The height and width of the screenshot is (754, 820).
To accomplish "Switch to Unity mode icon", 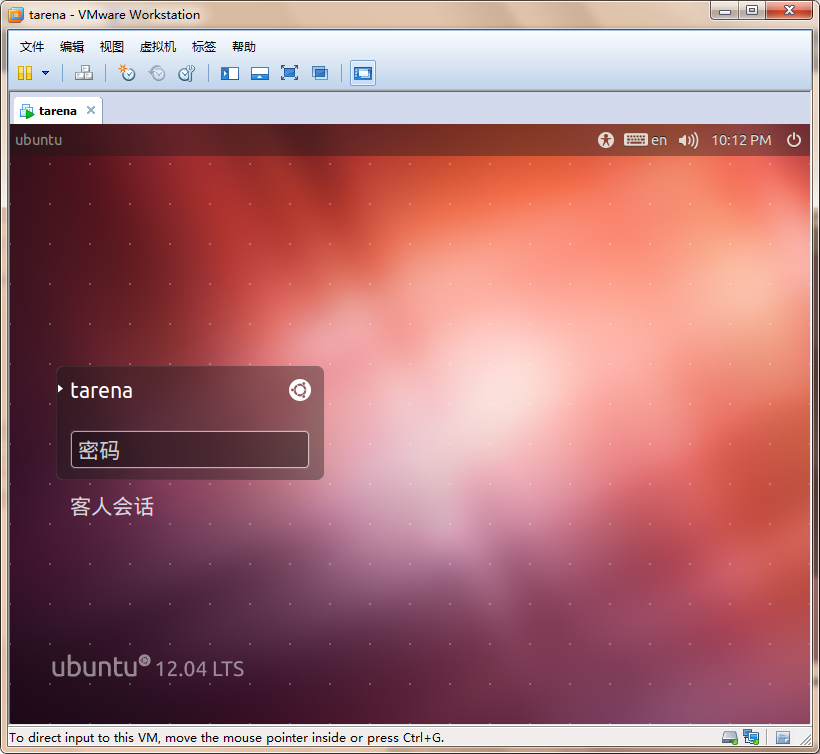I will click(x=320, y=73).
